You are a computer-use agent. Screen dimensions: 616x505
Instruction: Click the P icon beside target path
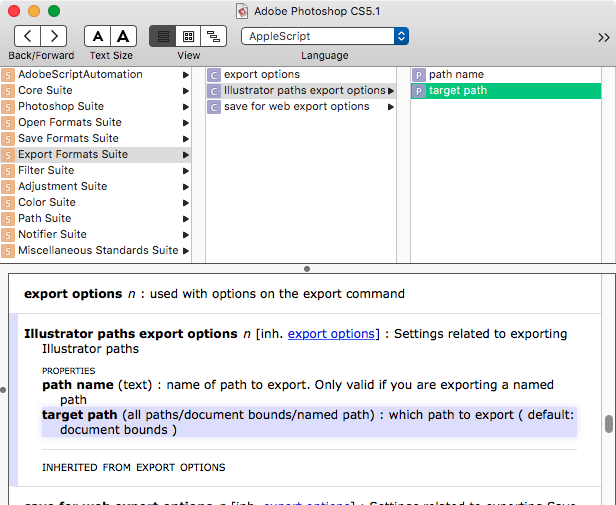[419, 91]
